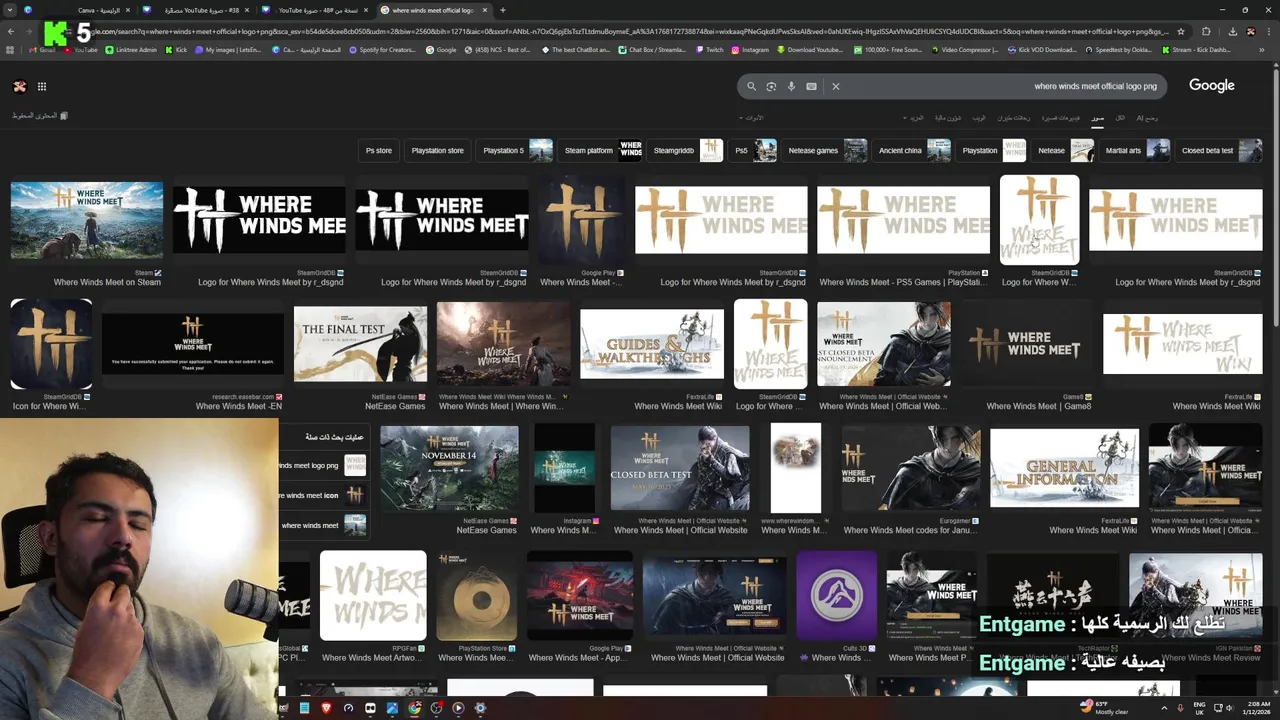Click the Steam platform filter chip
This screenshot has width=1280, height=720.
pos(601,150)
